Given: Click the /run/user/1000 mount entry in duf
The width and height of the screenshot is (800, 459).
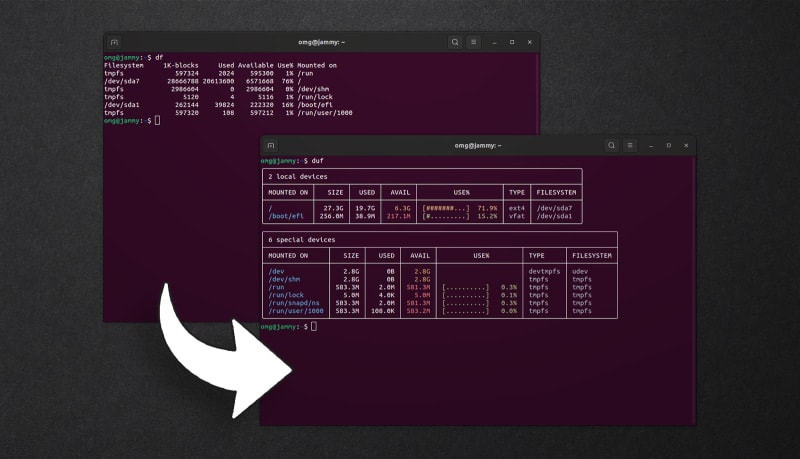Looking at the screenshot, I should (x=296, y=311).
